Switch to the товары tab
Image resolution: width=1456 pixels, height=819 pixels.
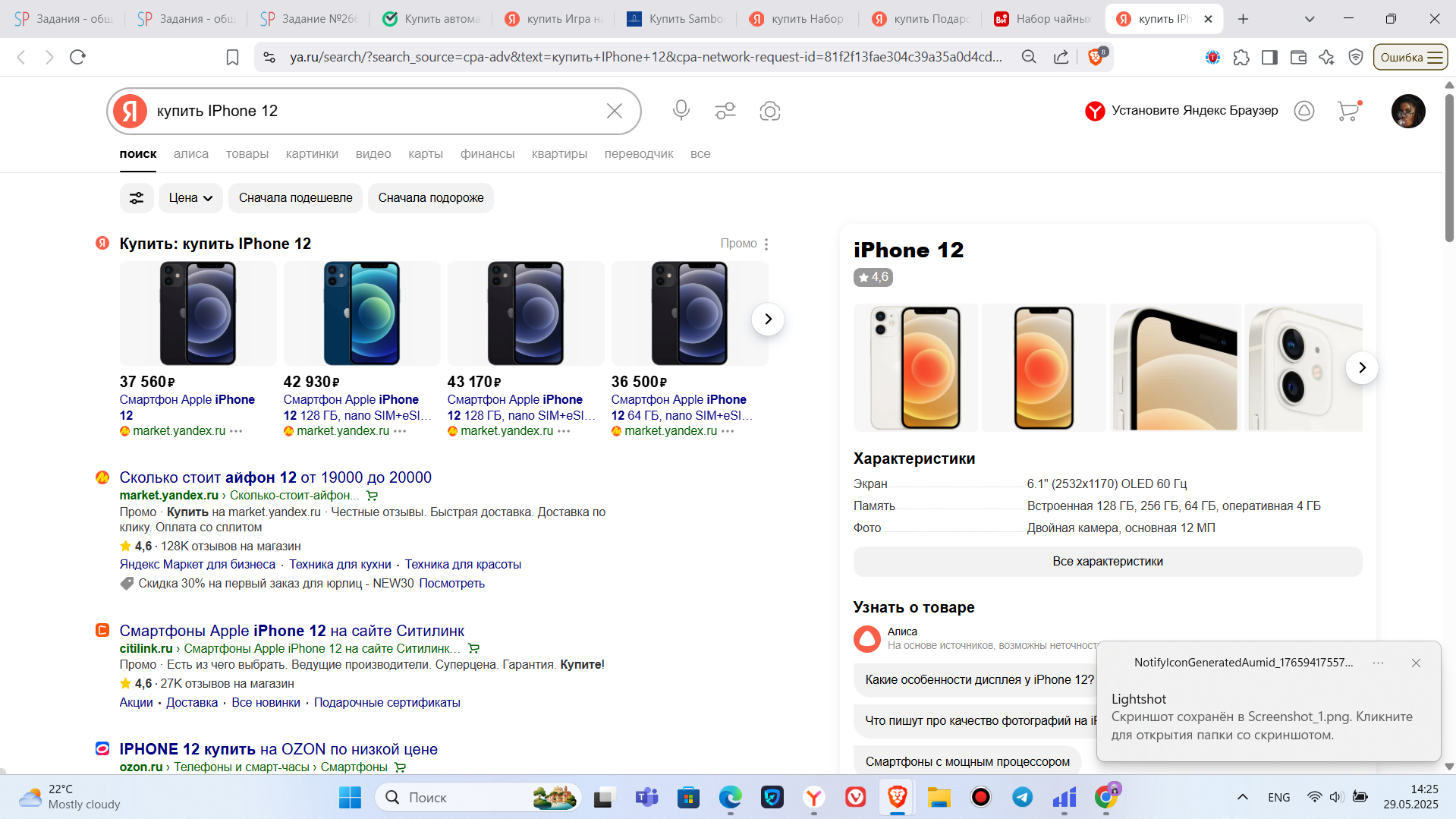[247, 154]
